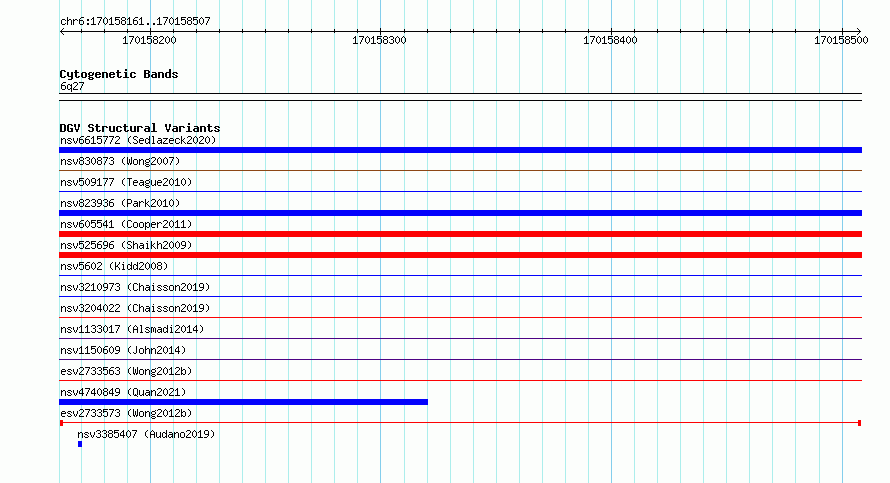890x483 pixels.
Task: Open nsv3385407 (Audano2019) variant label
Action: click(146, 434)
